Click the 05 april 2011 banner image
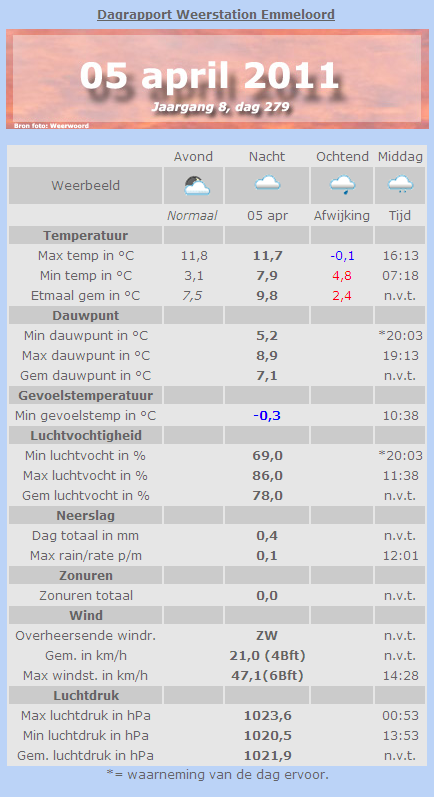The image size is (434, 797). [217, 79]
